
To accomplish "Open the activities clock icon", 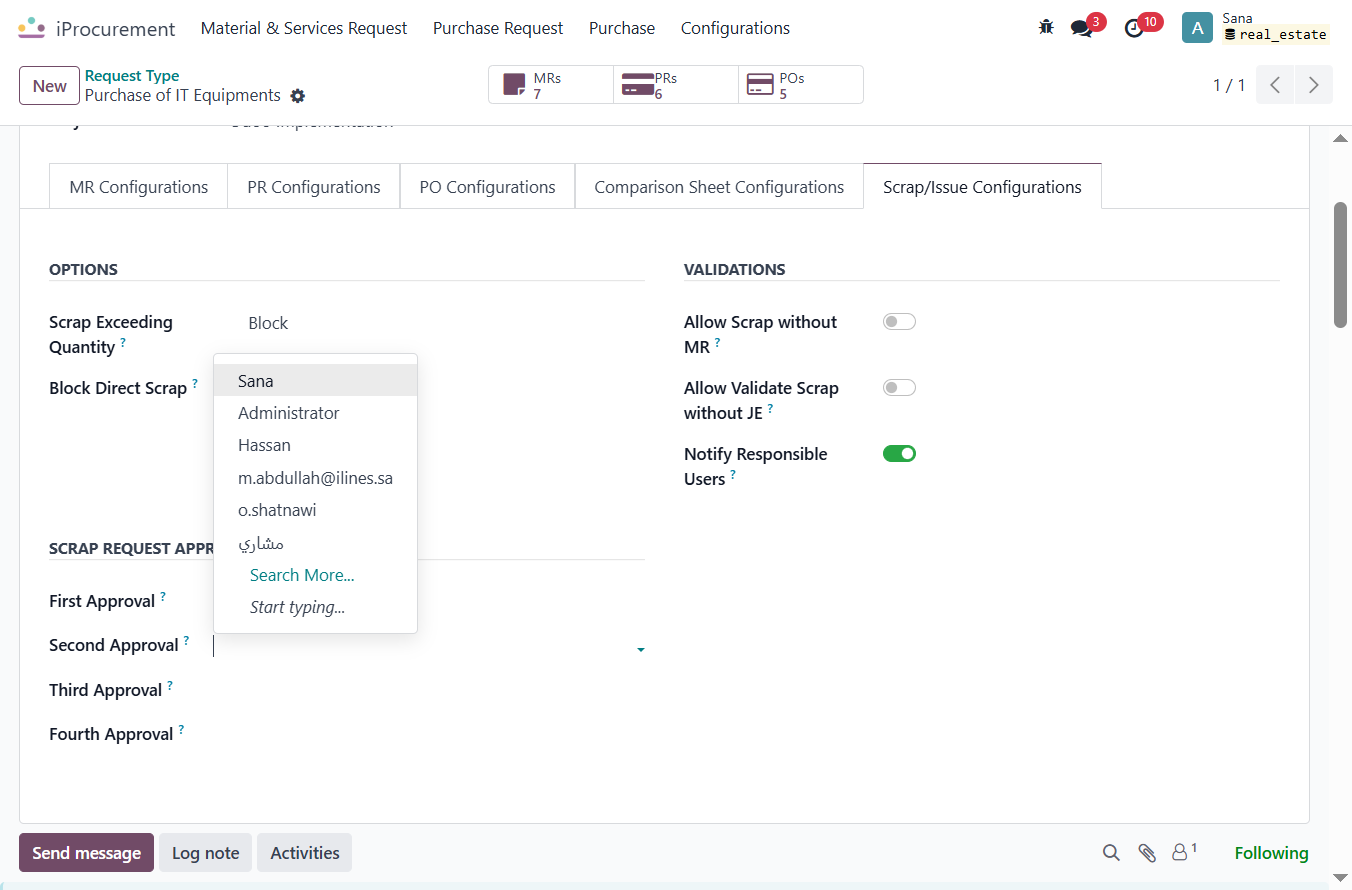I will (x=1134, y=28).
